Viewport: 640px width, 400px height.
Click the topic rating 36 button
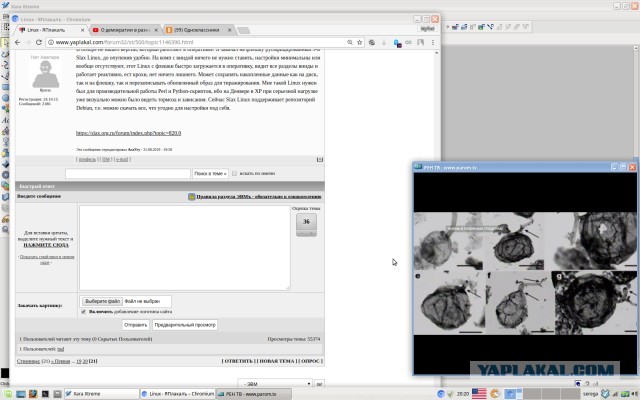point(306,222)
